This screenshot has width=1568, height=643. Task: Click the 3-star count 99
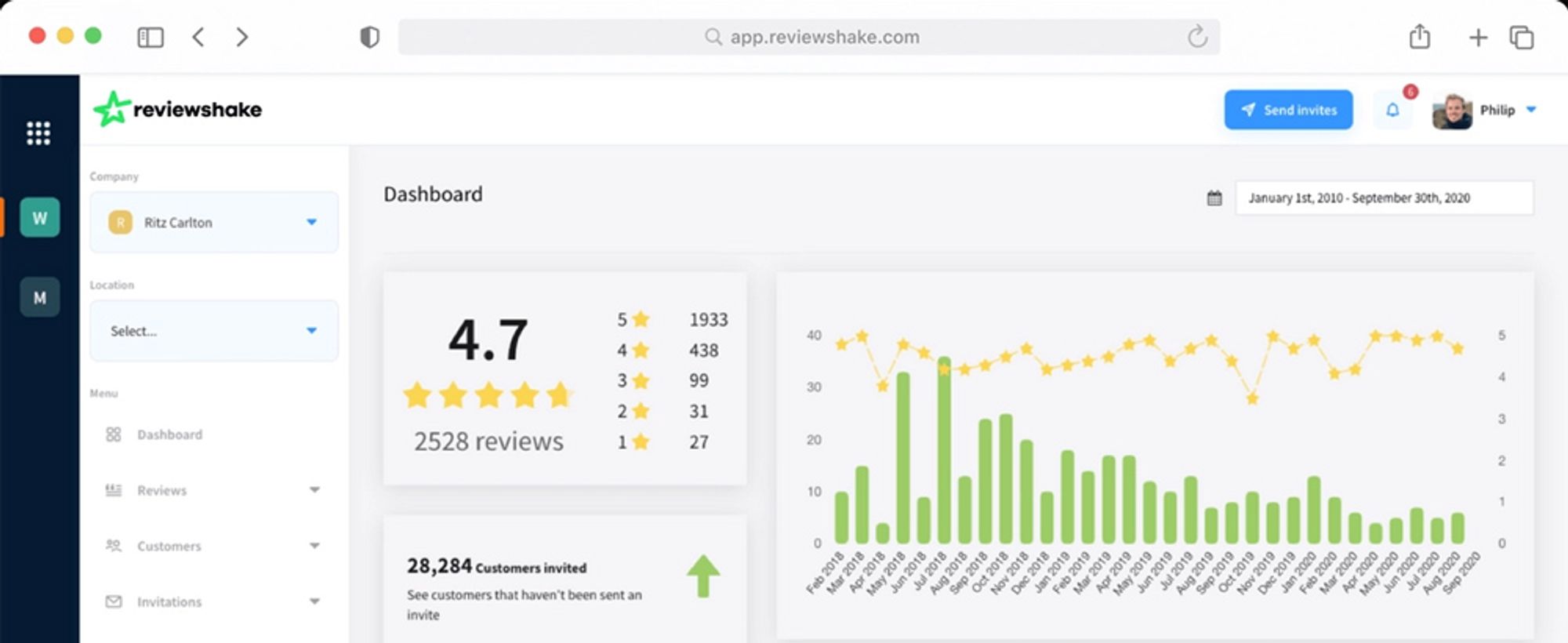[x=699, y=381]
